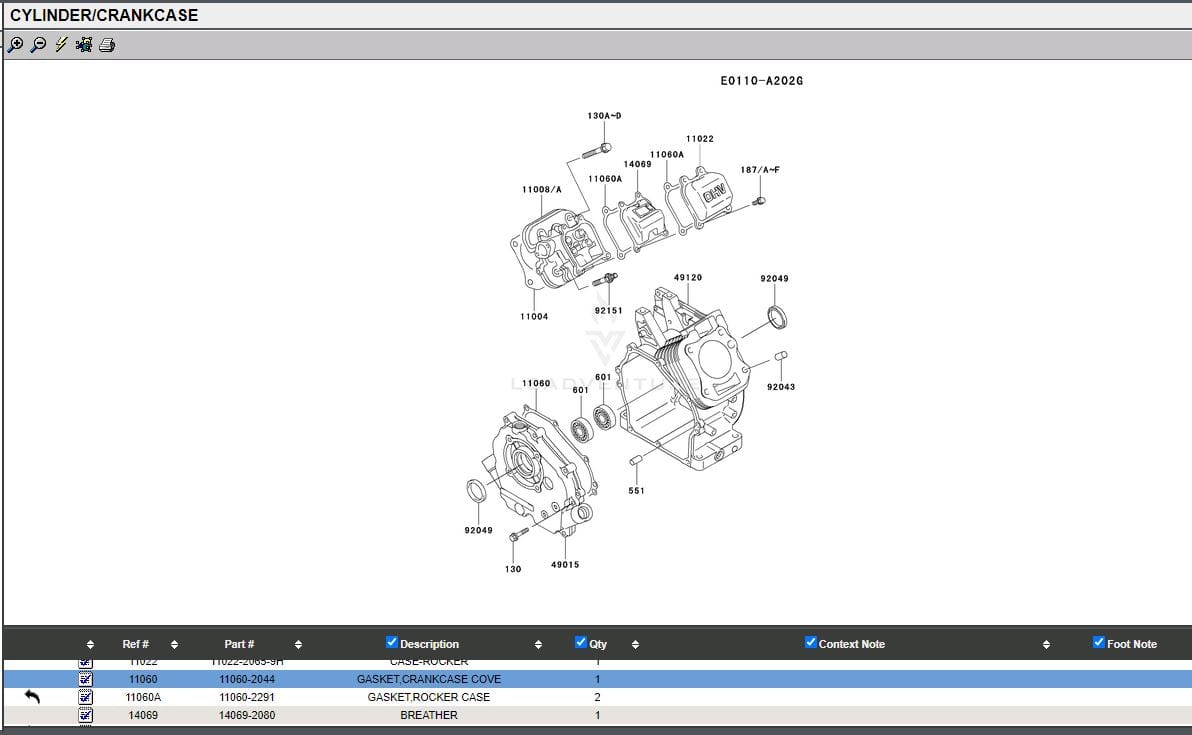Toggle the Foot Note column checkbox
The width and height of the screenshot is (1192, 735).
click(x=1099, y=643)
